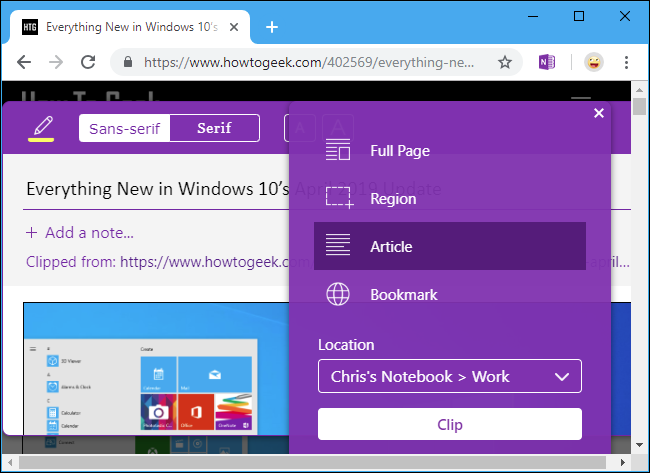The image size is (650, 473).
Task: Click the horizontal scrollbar left arrow
Action: (10, 462)
